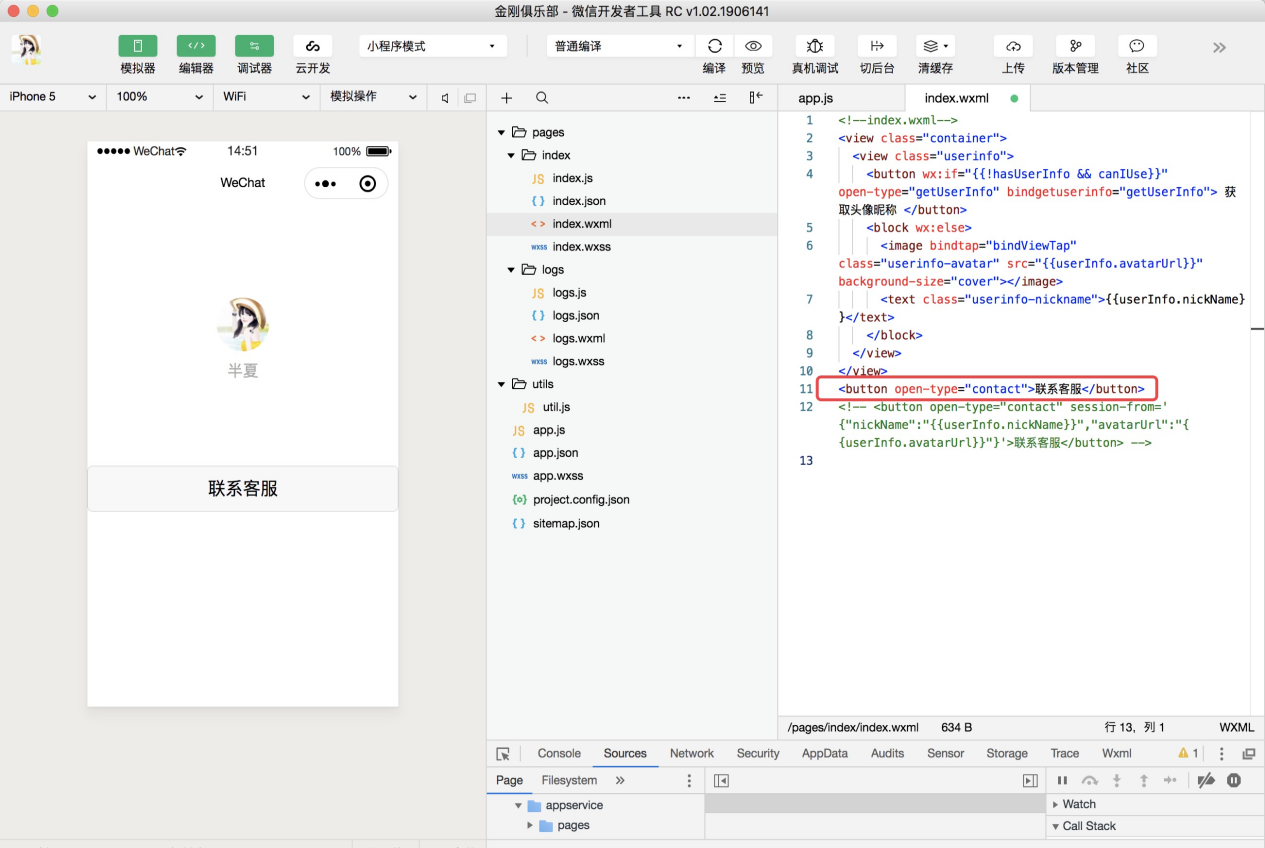Image resolution: width=1265 pixels, height=848 pixels.
Task: Open app.json in the file tree
Action: [555, 453]
